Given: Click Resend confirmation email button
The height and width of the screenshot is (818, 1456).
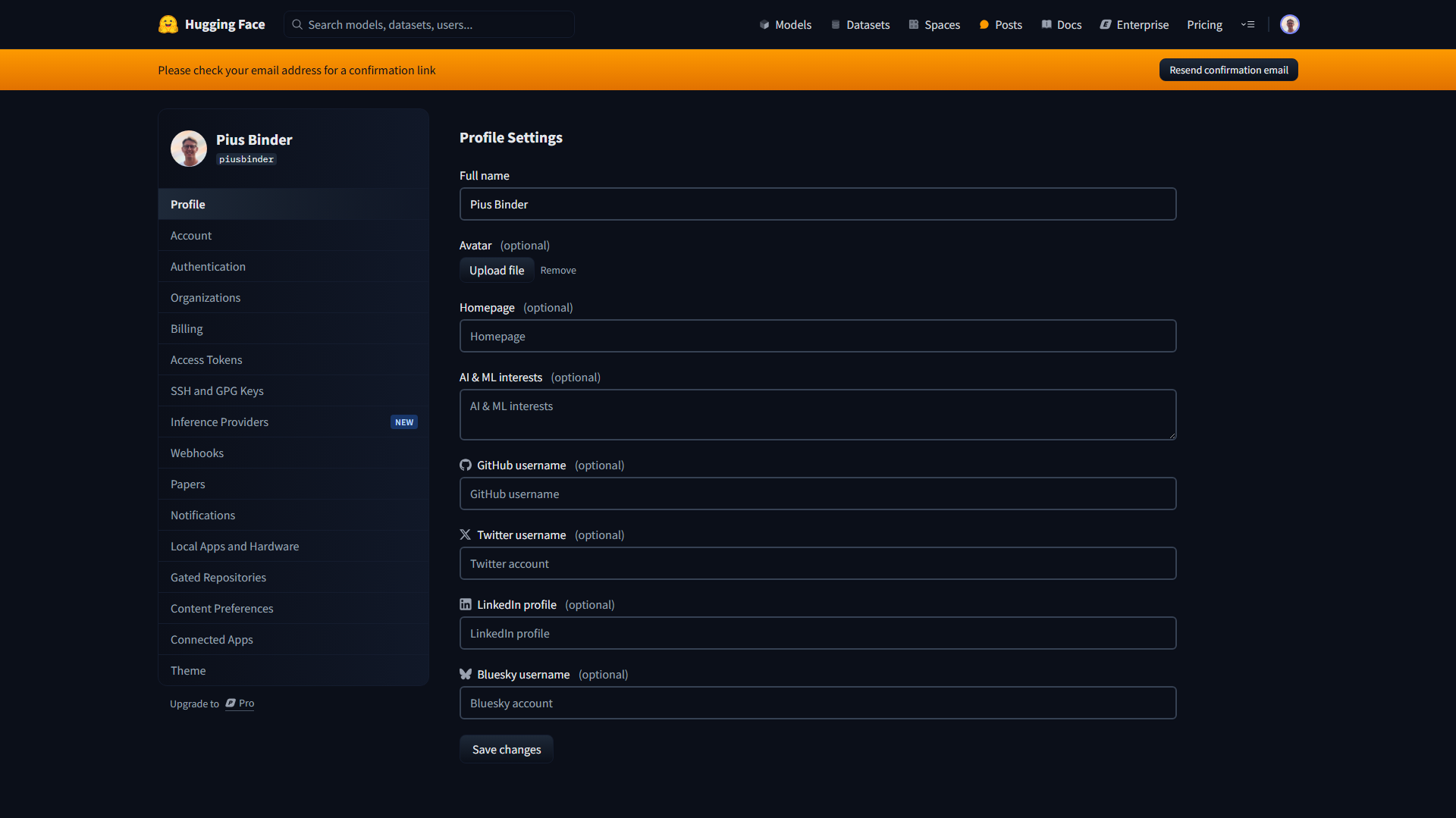Looking at the screenshot, I should point(1228,70).
